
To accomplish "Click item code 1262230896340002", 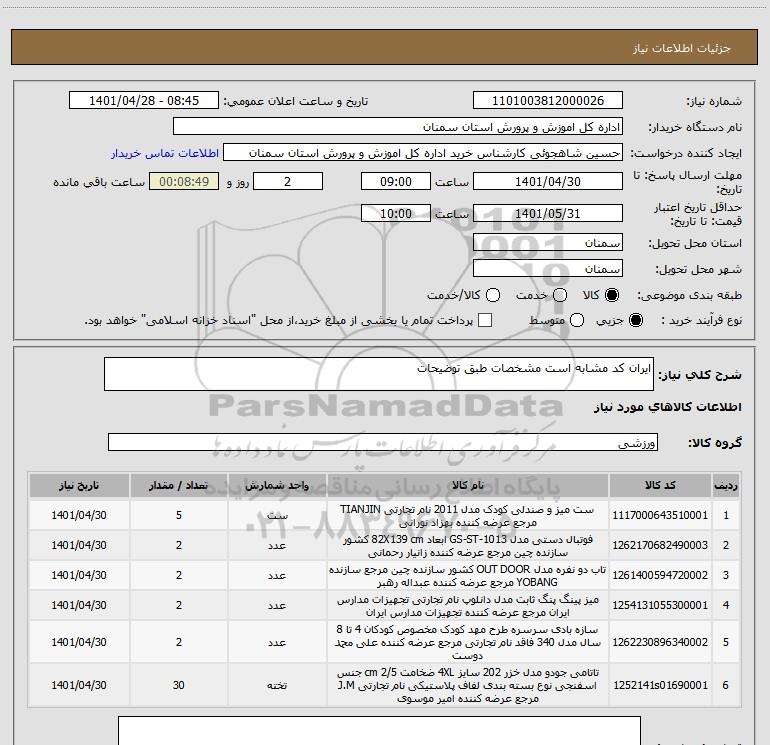I will click(660, 642).
